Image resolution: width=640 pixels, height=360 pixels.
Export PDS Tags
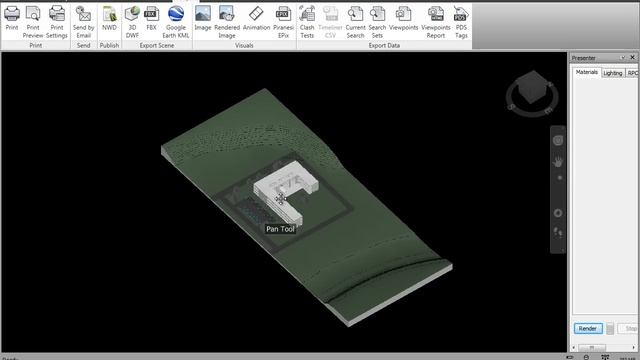(461, 22)
